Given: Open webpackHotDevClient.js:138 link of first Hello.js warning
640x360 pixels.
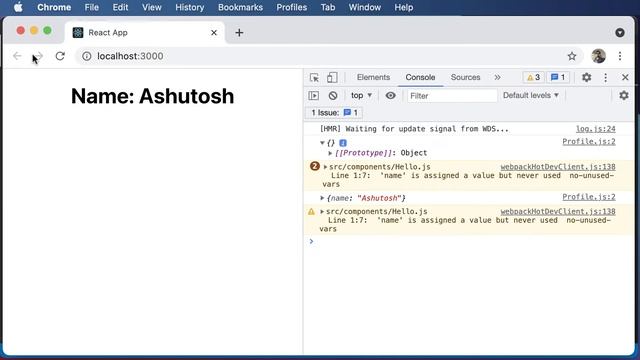Looking at the screenshot, I should [x=558, y=167].
